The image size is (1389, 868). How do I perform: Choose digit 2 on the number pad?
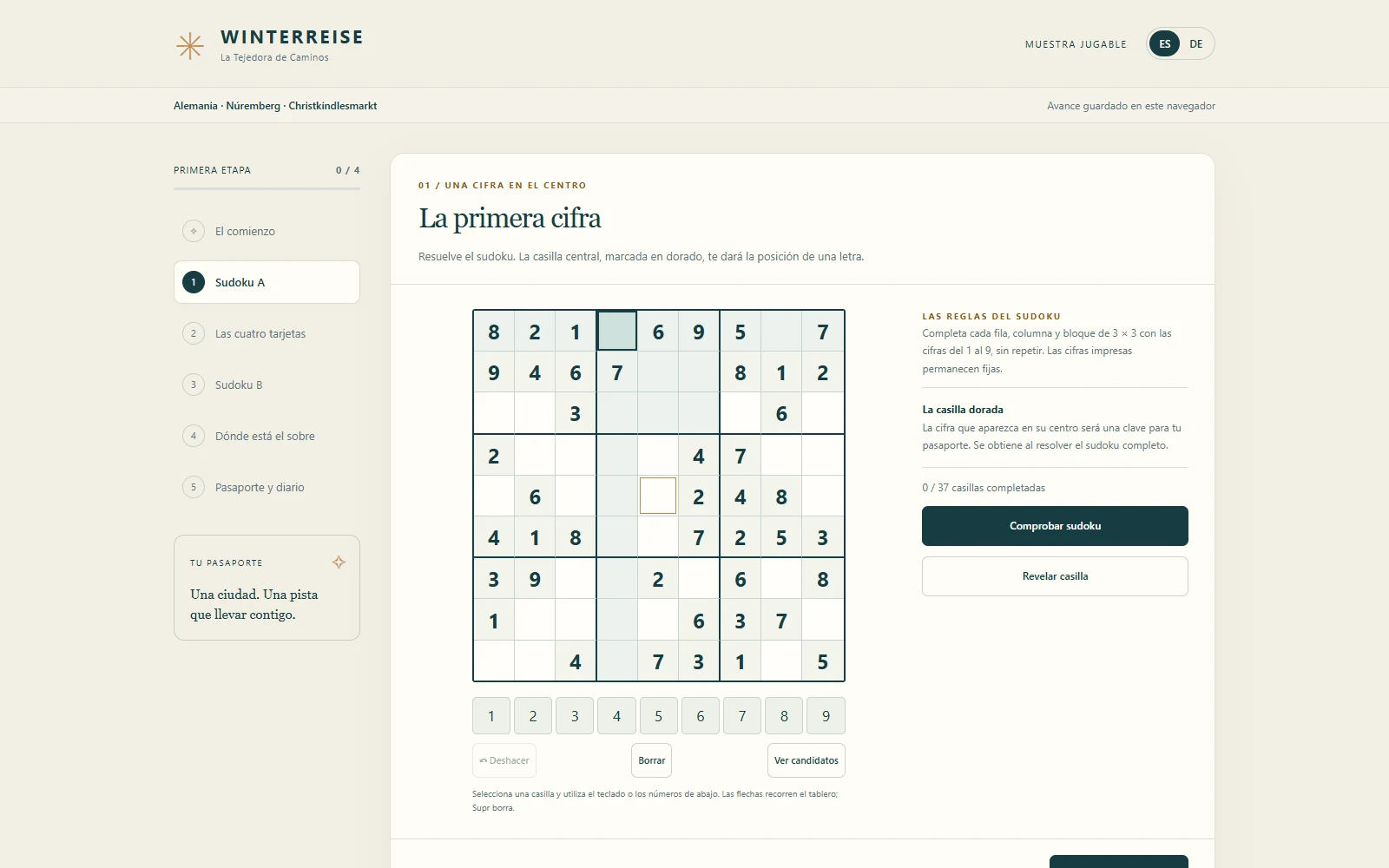pos(533,716)
